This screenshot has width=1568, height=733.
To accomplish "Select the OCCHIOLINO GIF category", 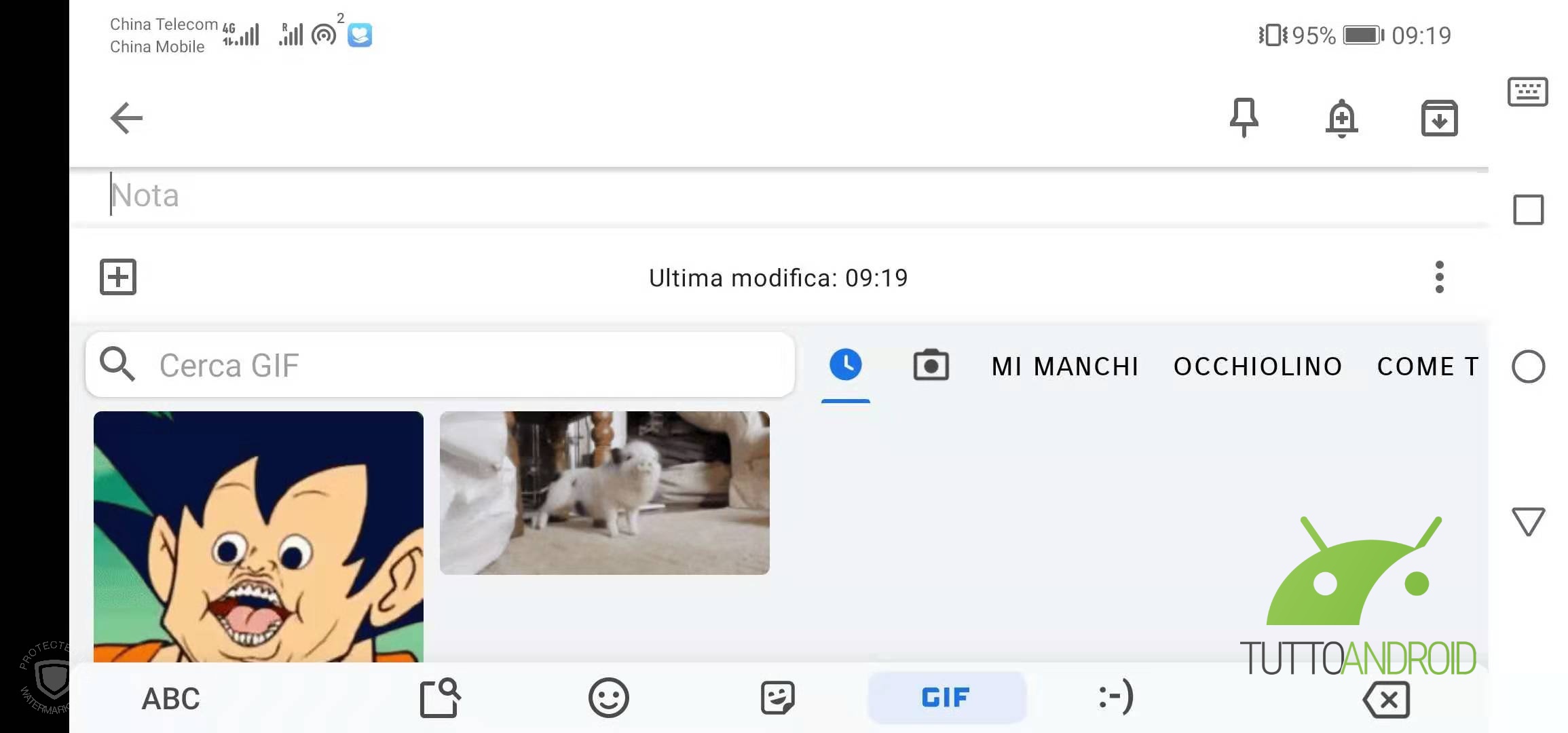I will coord(1258,366).
